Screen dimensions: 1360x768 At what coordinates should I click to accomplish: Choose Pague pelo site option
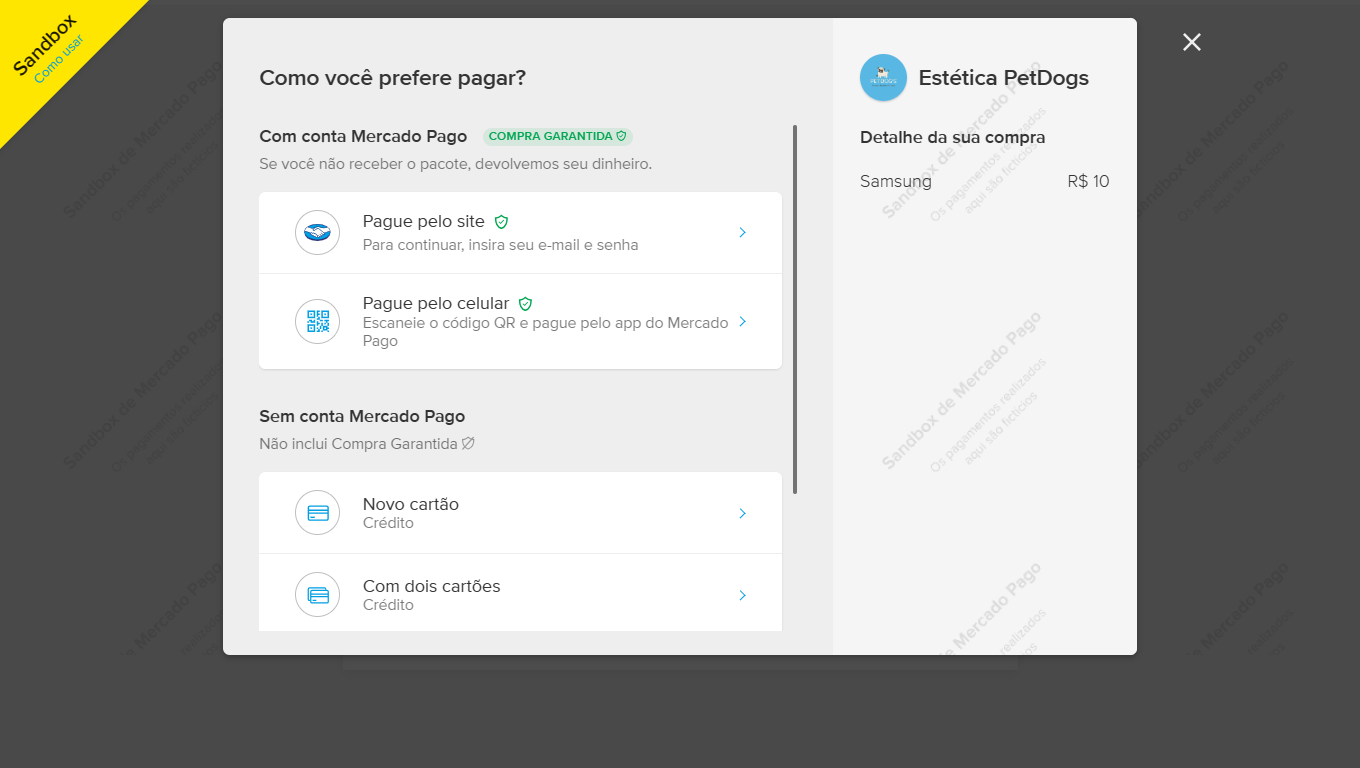point(520,233)
